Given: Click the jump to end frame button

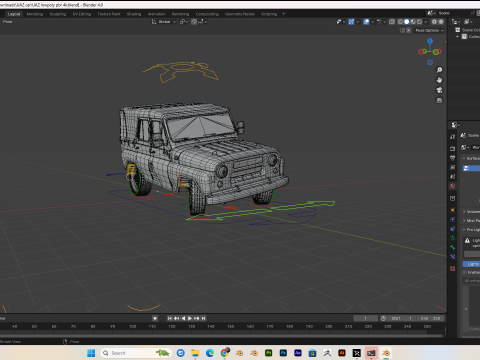Looking at the screenshot, I should (x=203, y=318).
